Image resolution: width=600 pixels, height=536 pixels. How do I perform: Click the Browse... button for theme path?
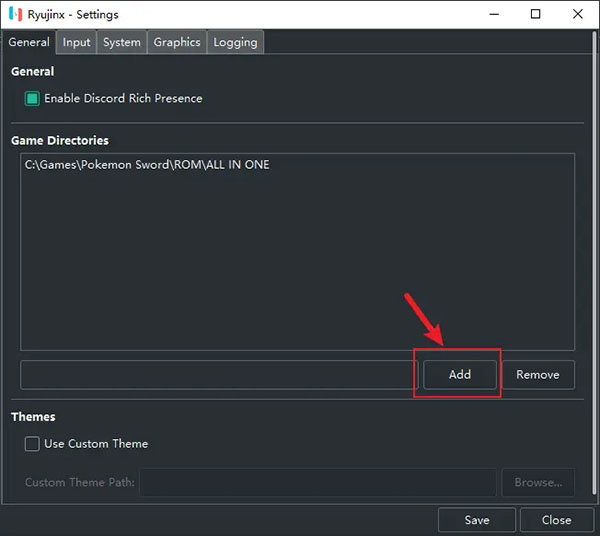(537, 483)
